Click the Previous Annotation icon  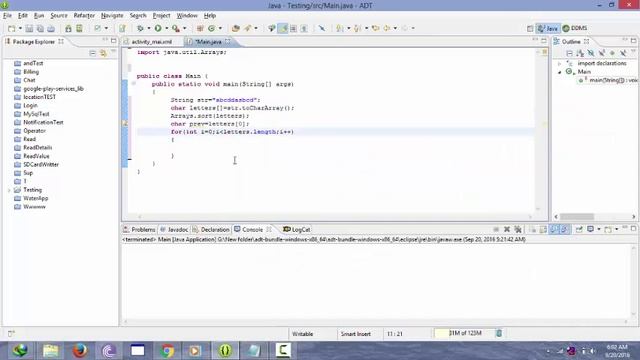click(x=358, y=28)
